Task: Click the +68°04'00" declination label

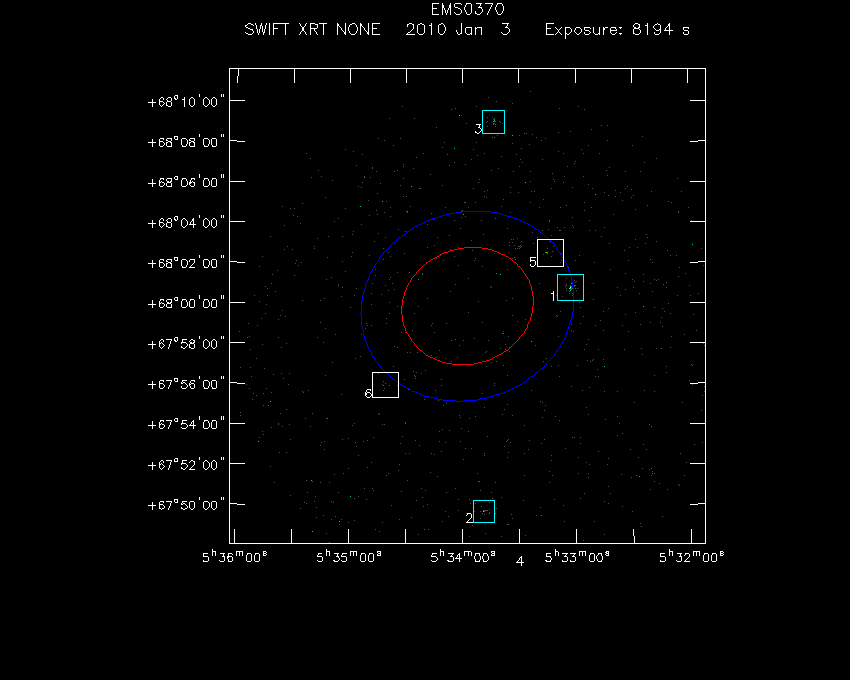Action: tap(186, 223)
